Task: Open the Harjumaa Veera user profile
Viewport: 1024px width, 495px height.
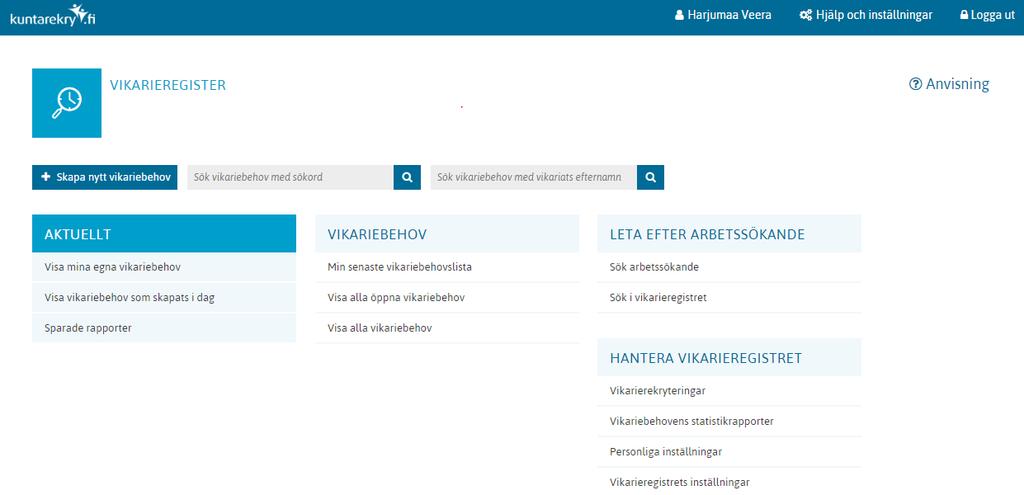Action: (723, 15)
